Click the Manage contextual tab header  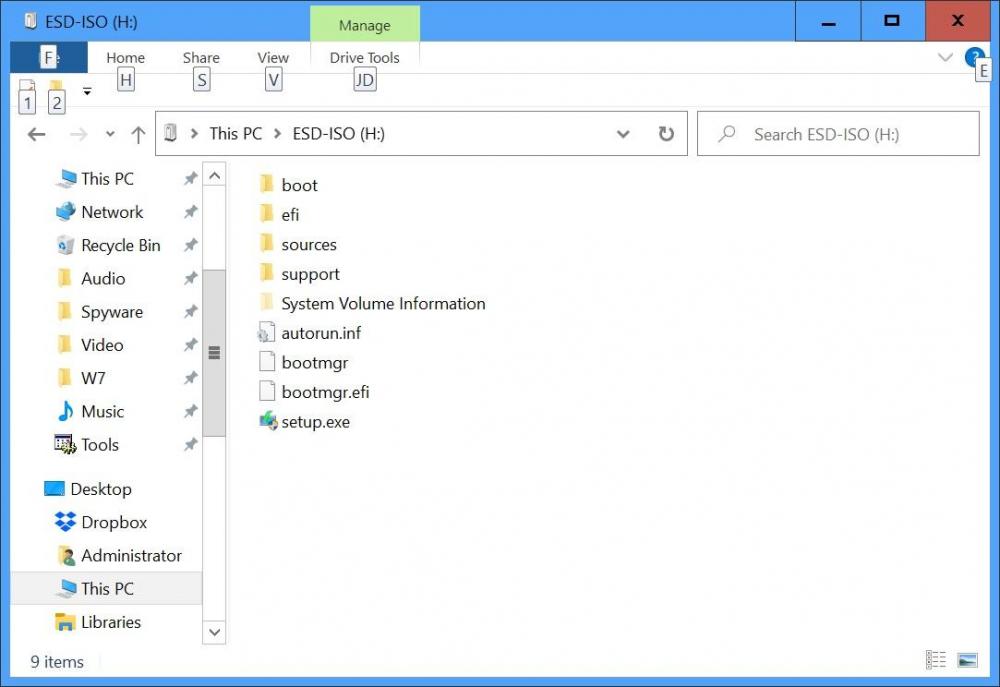(364, 25)
